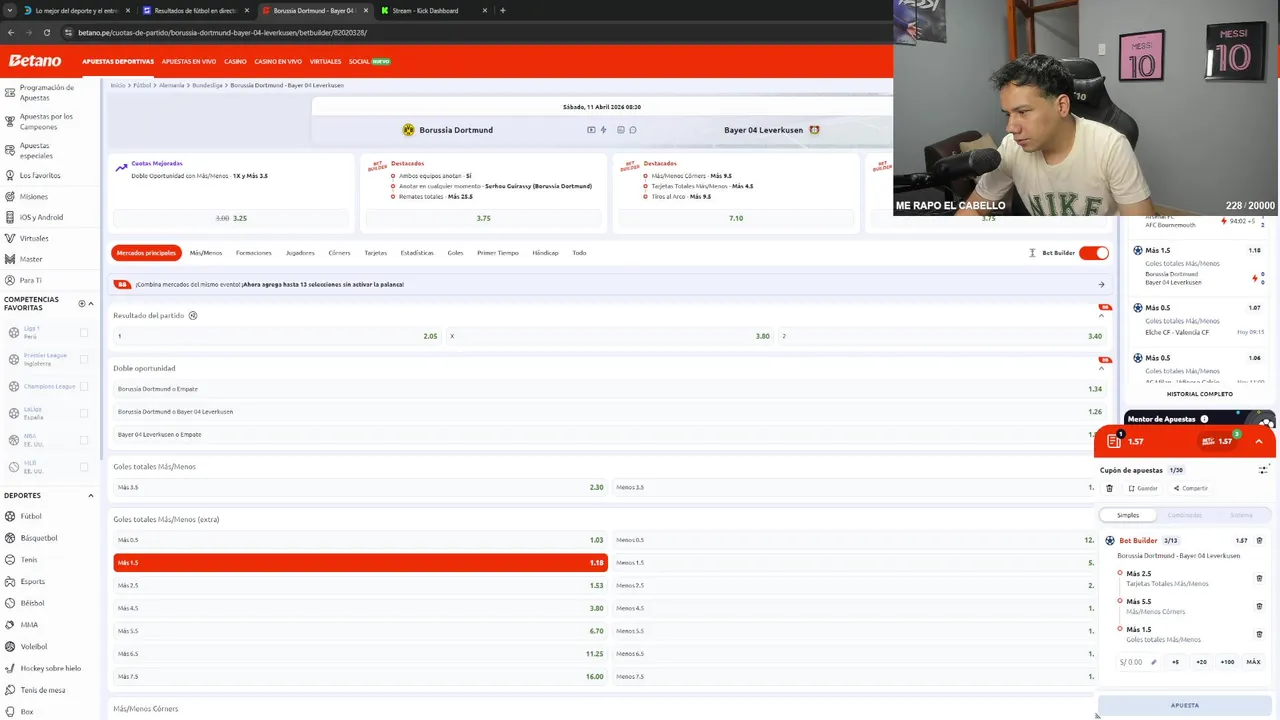Click lightning bolt icon in match header
Screen dimensions: 1280x720
603,130
